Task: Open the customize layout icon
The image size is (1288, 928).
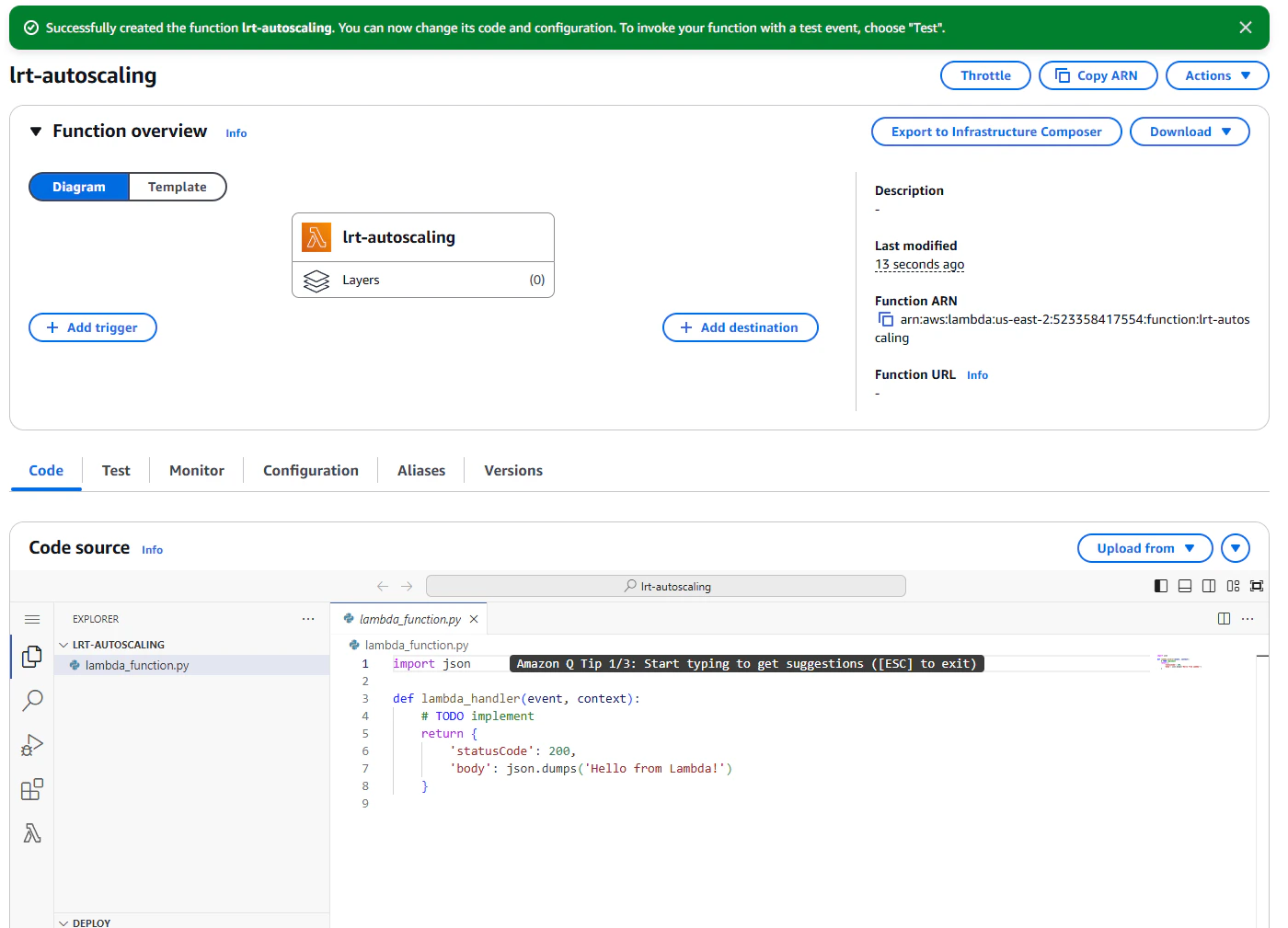Action: tap(1233, 586)
